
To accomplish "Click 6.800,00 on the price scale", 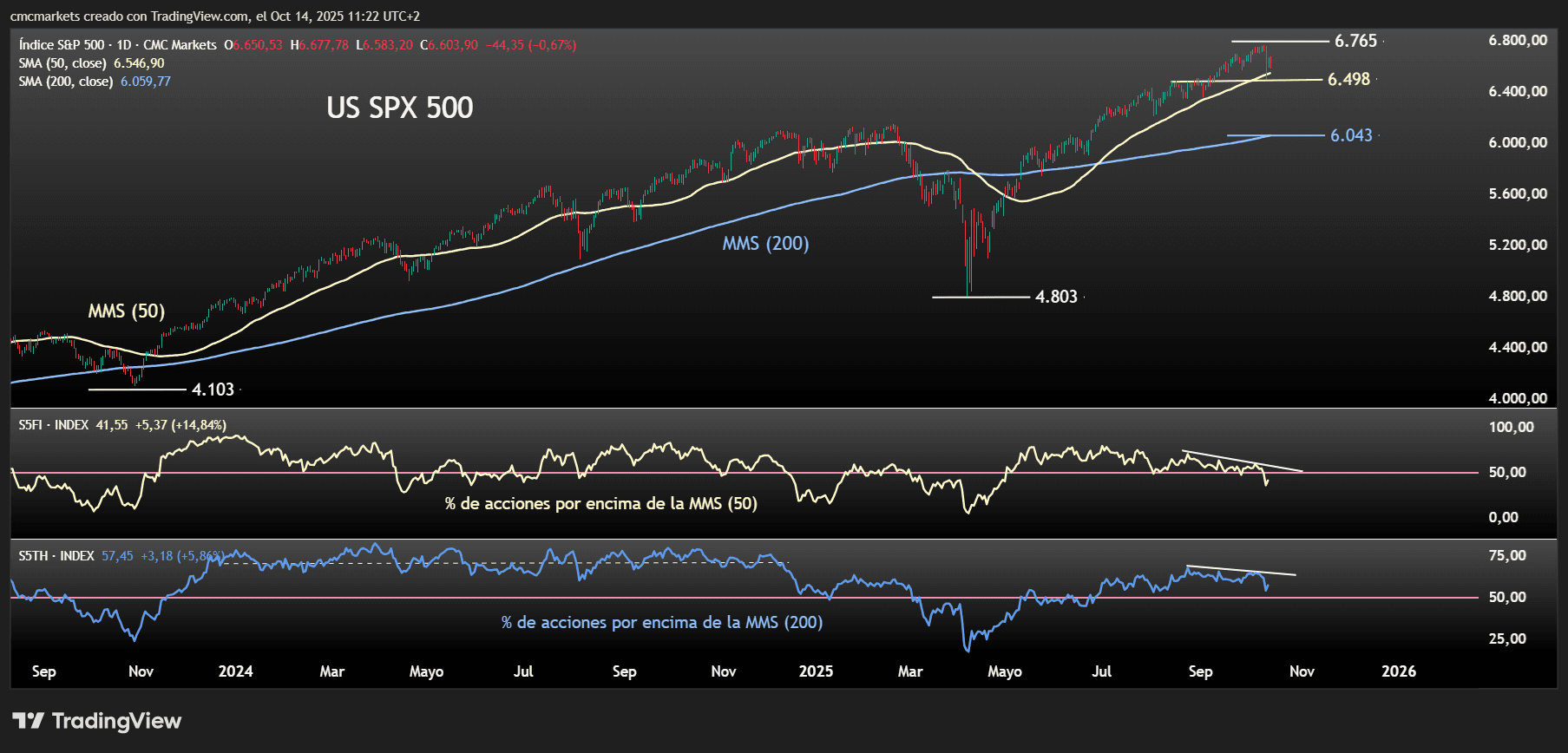I will [x=1518, y=41].
